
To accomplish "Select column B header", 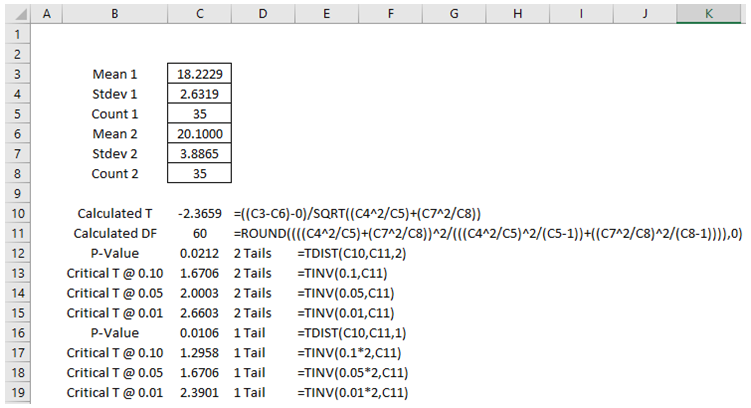I will (x=115, y=14).
